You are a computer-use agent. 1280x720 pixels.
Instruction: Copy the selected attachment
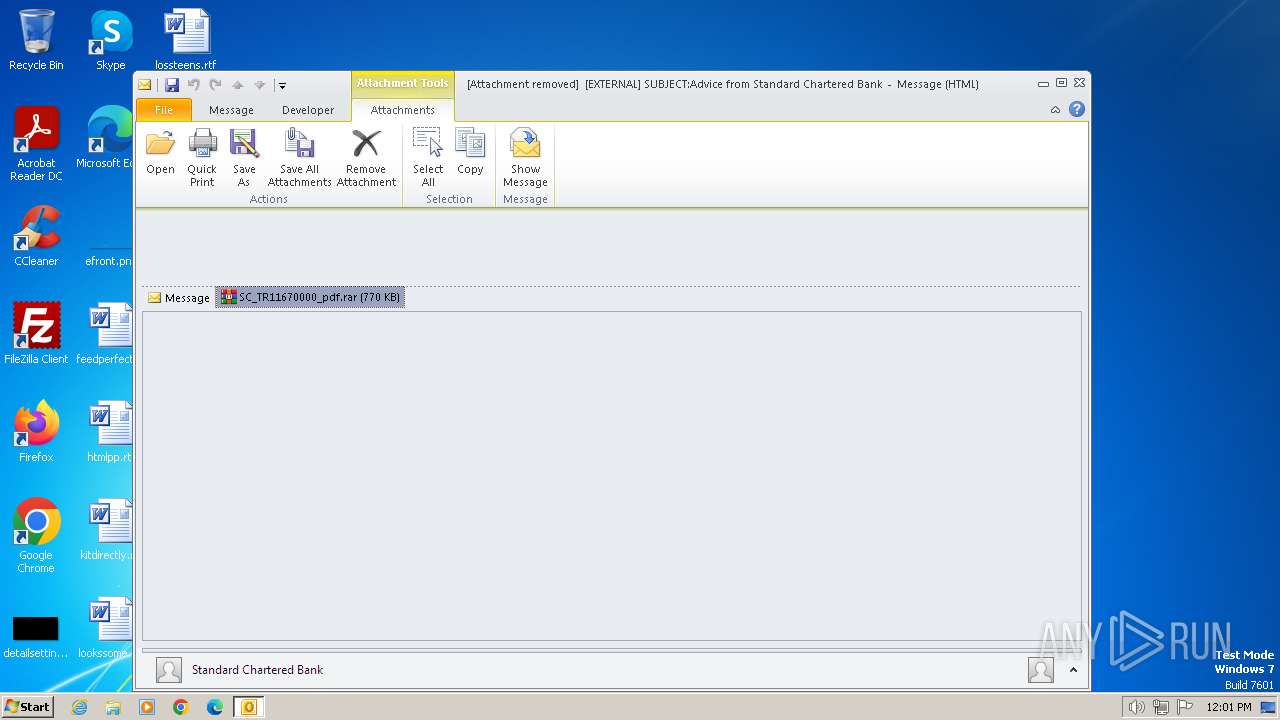click(470, 152)
